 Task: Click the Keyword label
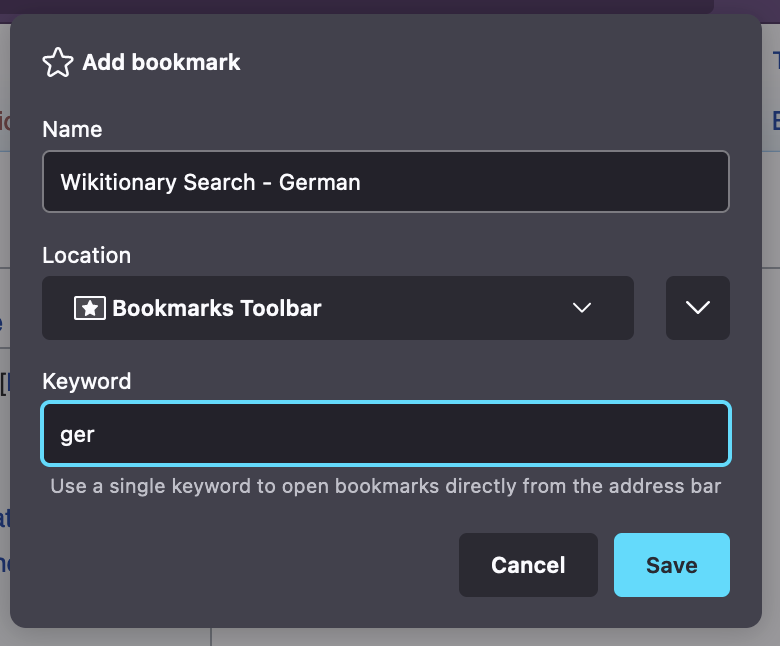[86, 381]
